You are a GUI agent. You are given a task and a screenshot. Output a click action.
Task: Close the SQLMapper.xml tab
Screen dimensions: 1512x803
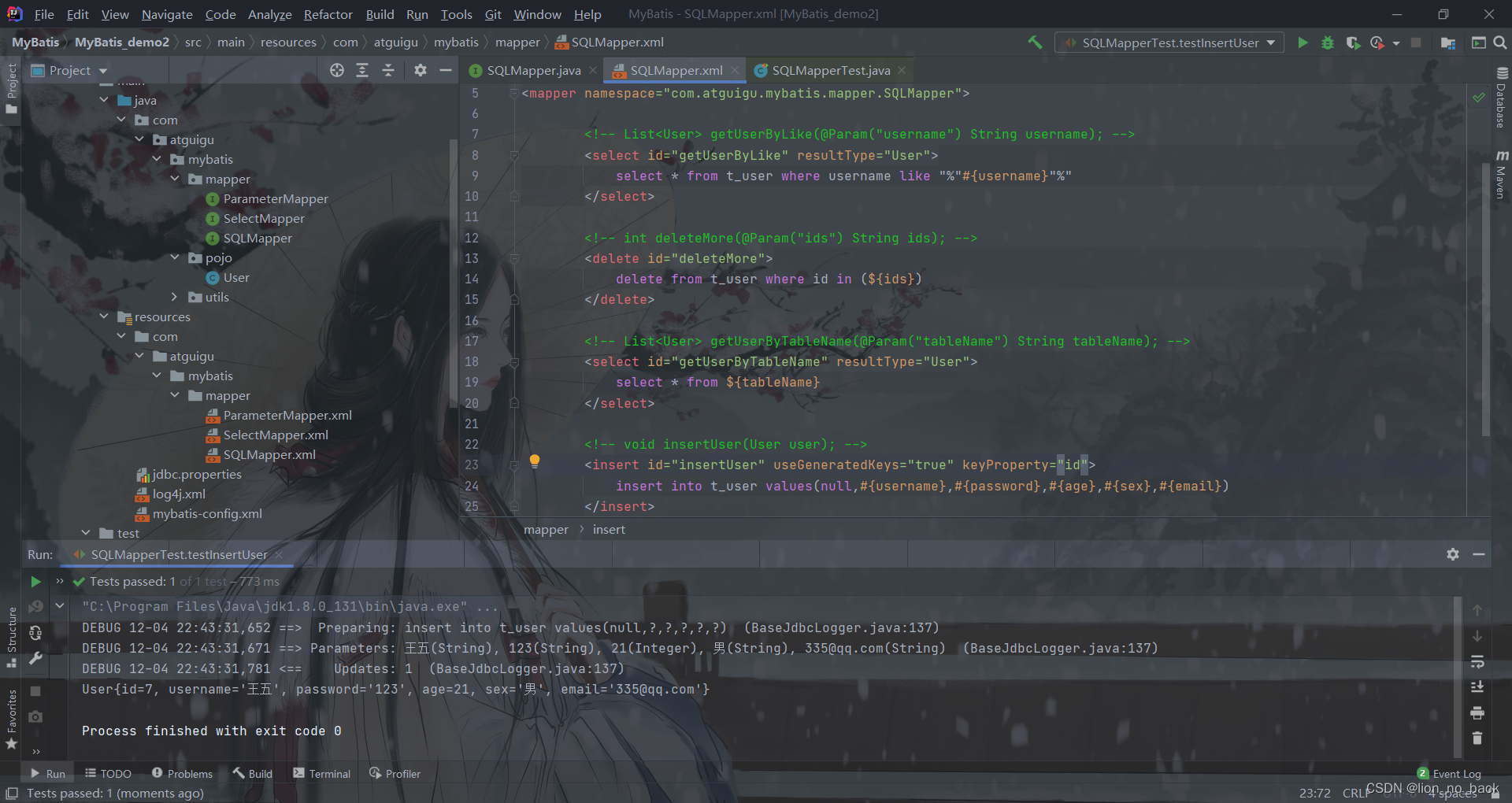click(x=735, y=70)
